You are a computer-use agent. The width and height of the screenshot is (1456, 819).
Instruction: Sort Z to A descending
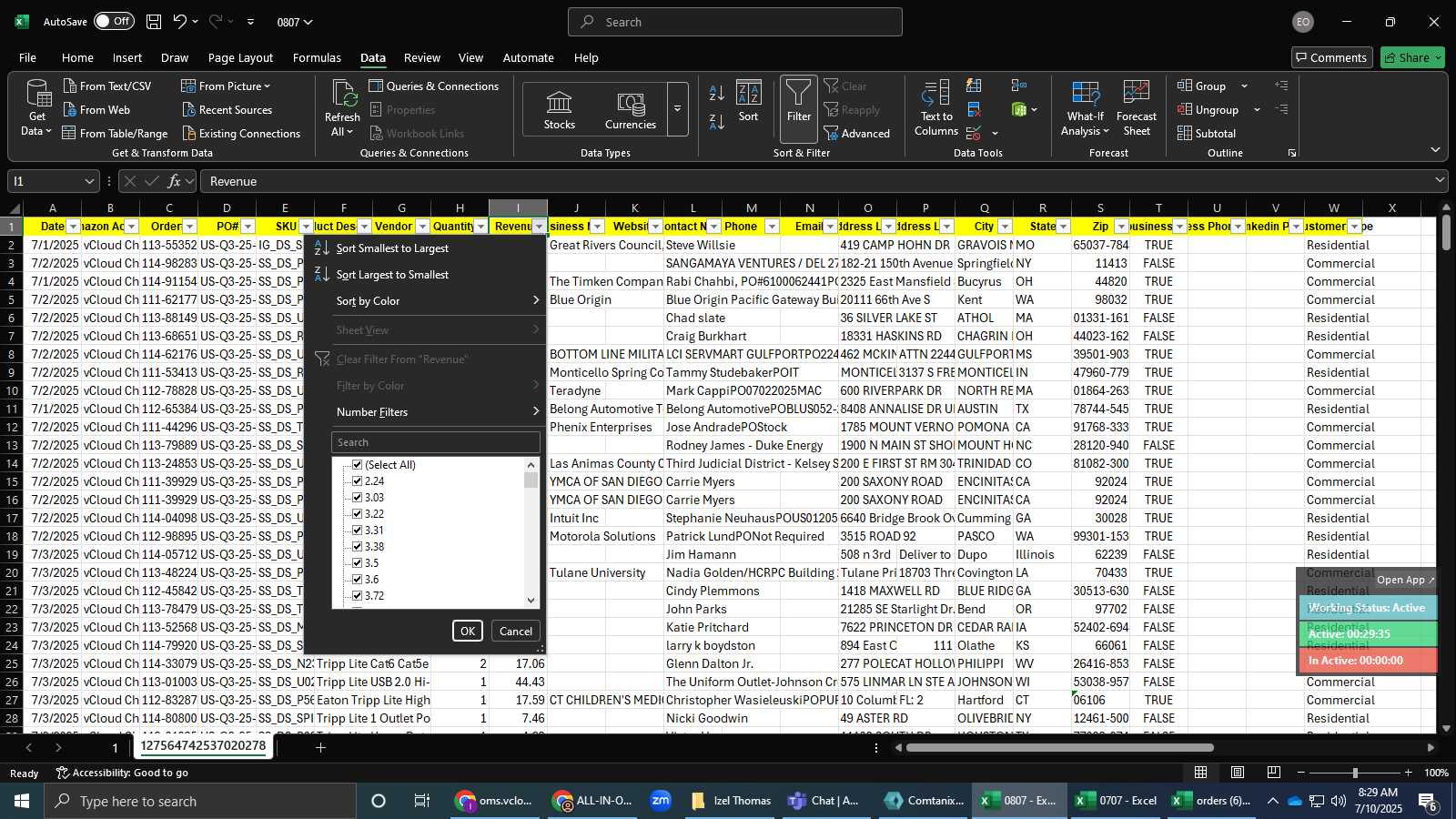click(x=717, y=121)
